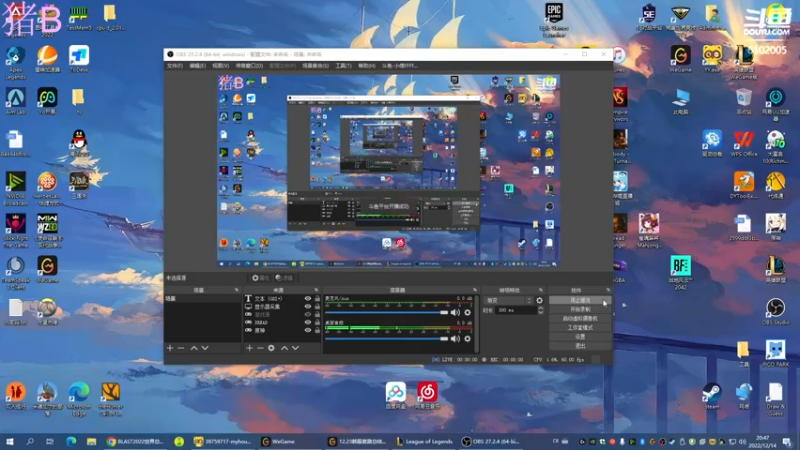Toggle visibility of last source 原神
This screenshot has width=800, height=450.
tap(308, 331)
